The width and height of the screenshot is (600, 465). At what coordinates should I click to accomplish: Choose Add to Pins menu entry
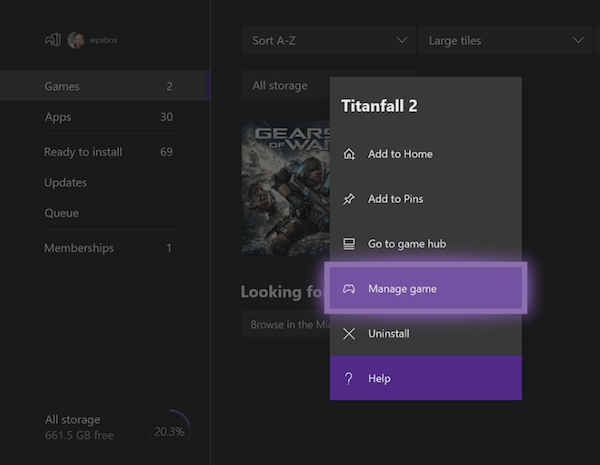tap(426, 199)
